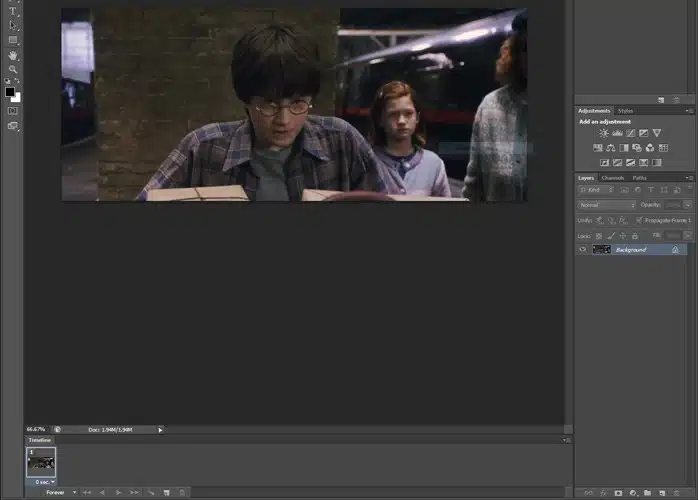Pick the Path Selection arrow tool
698x500 pixels.
click(x=12, y=26)
